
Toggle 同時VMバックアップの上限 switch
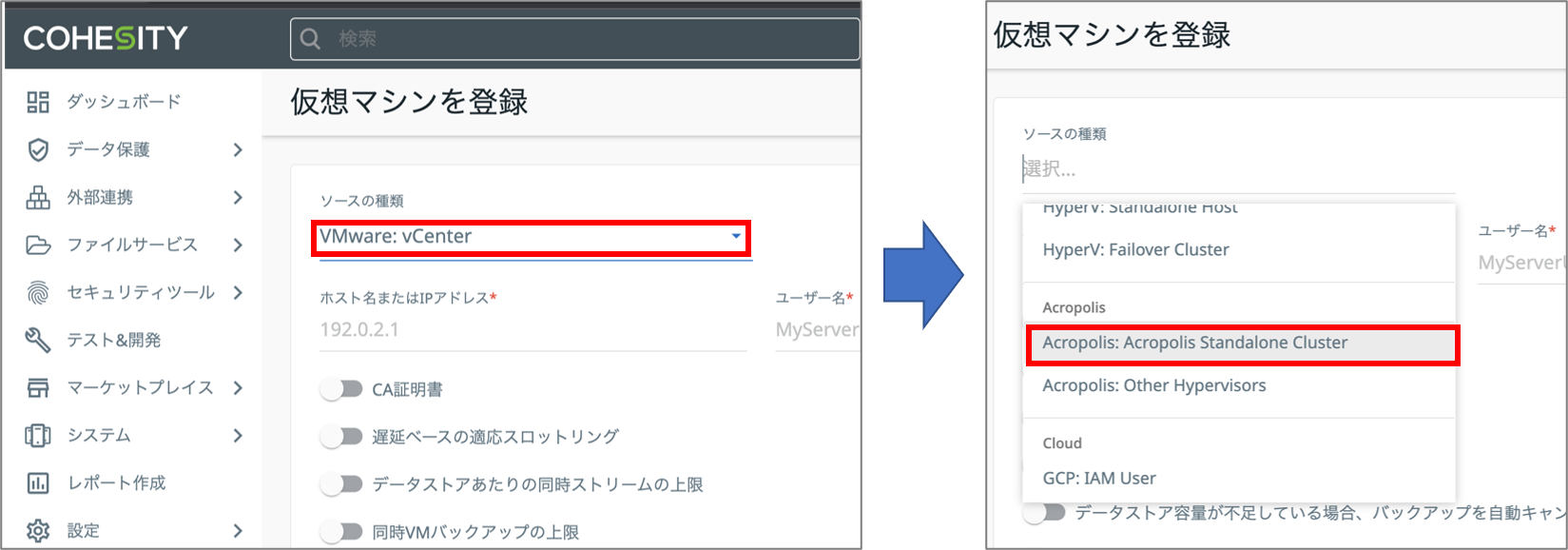coord(342,532)
